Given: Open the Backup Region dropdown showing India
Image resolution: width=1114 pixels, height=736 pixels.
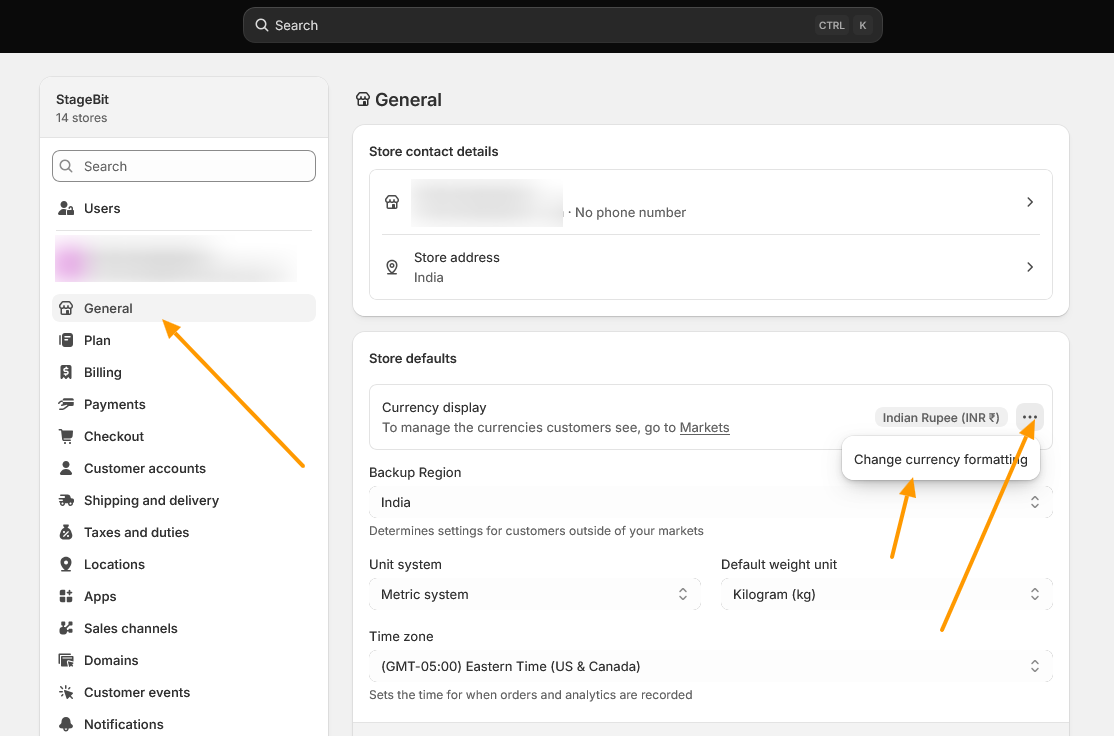Looking at the screenshot, I should tap(710, 502).
